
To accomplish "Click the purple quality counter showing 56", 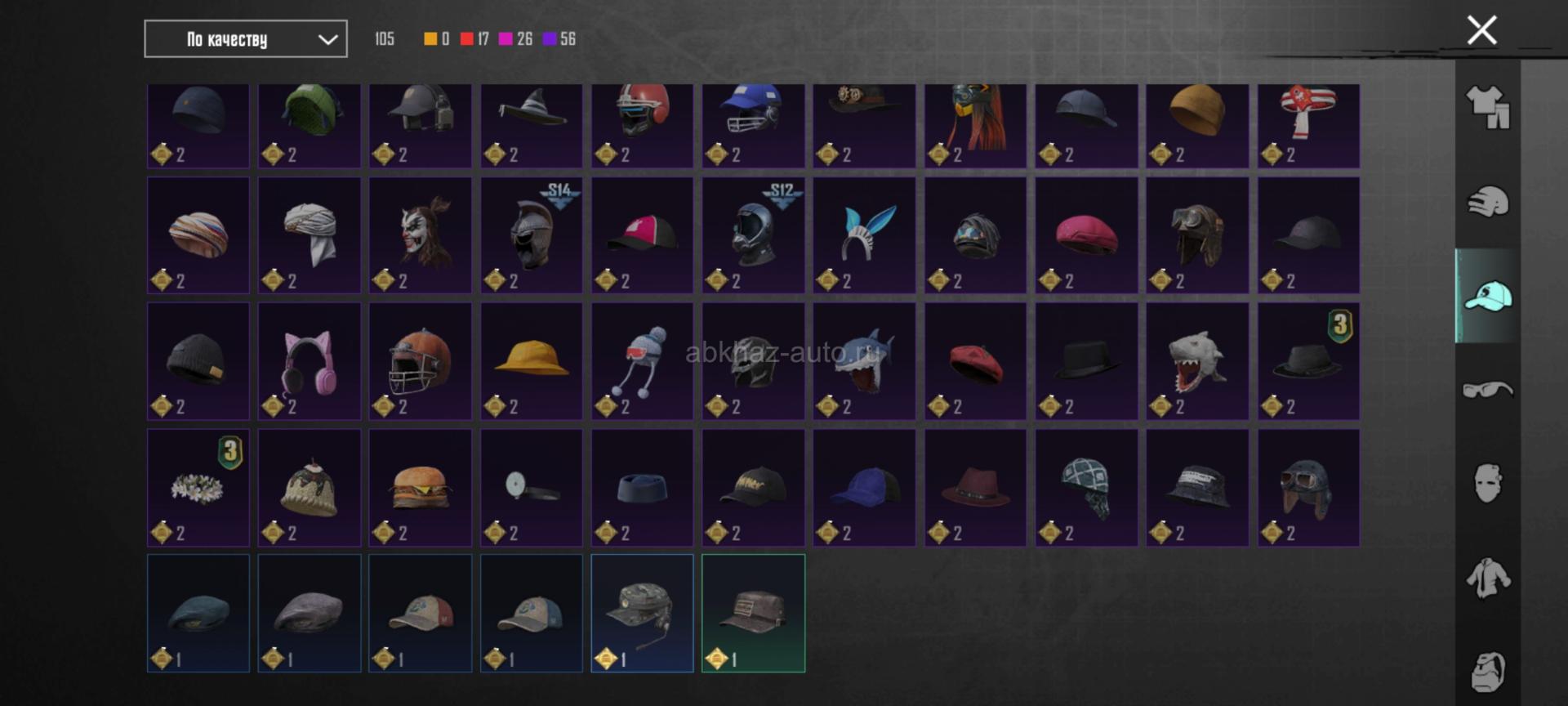I will click(x=559, y=39).
